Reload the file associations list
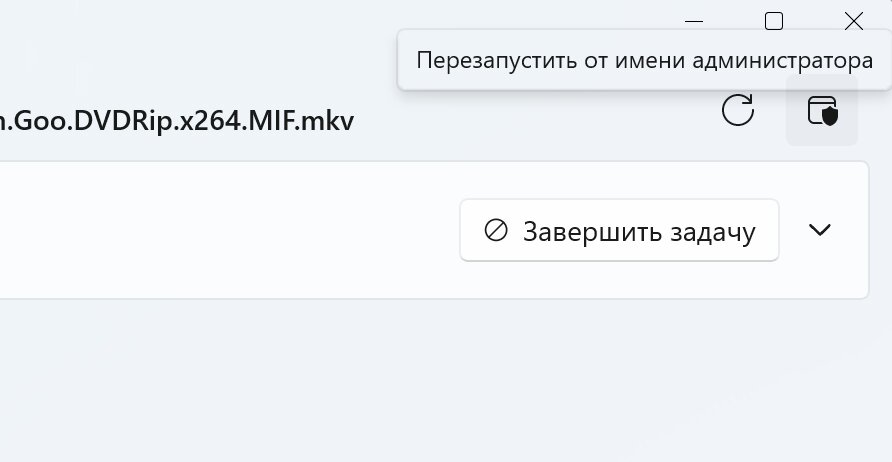 pyautogui.click(x=738, y=110)
